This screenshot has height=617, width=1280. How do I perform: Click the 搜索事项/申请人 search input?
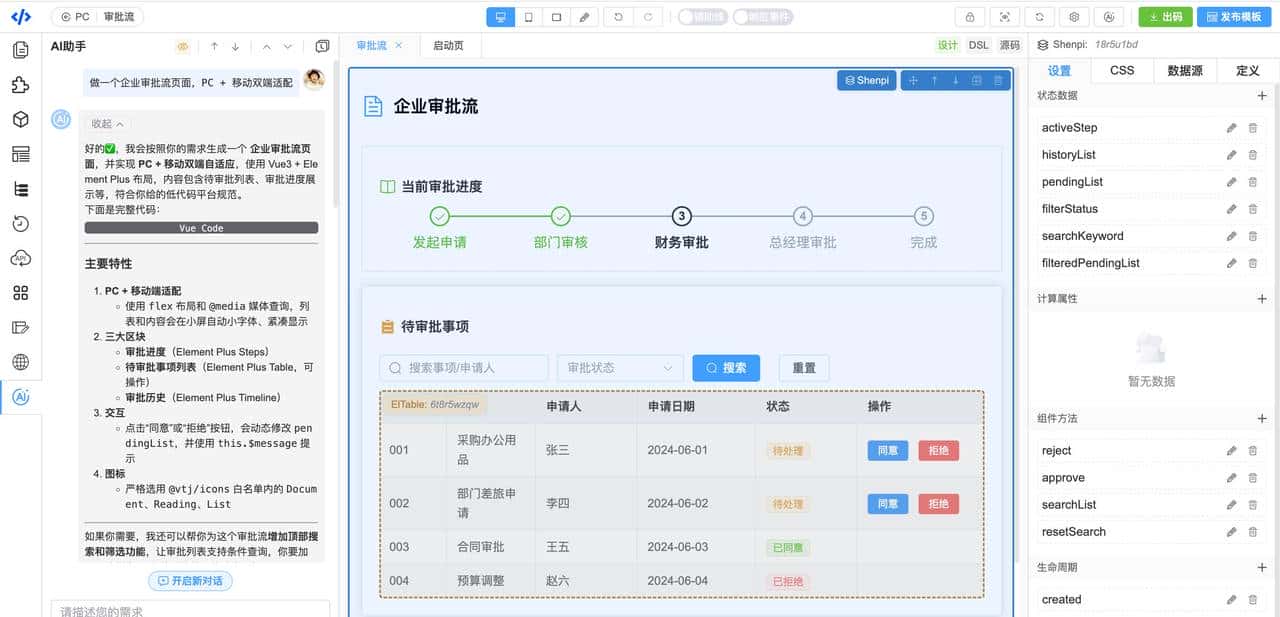464,368
